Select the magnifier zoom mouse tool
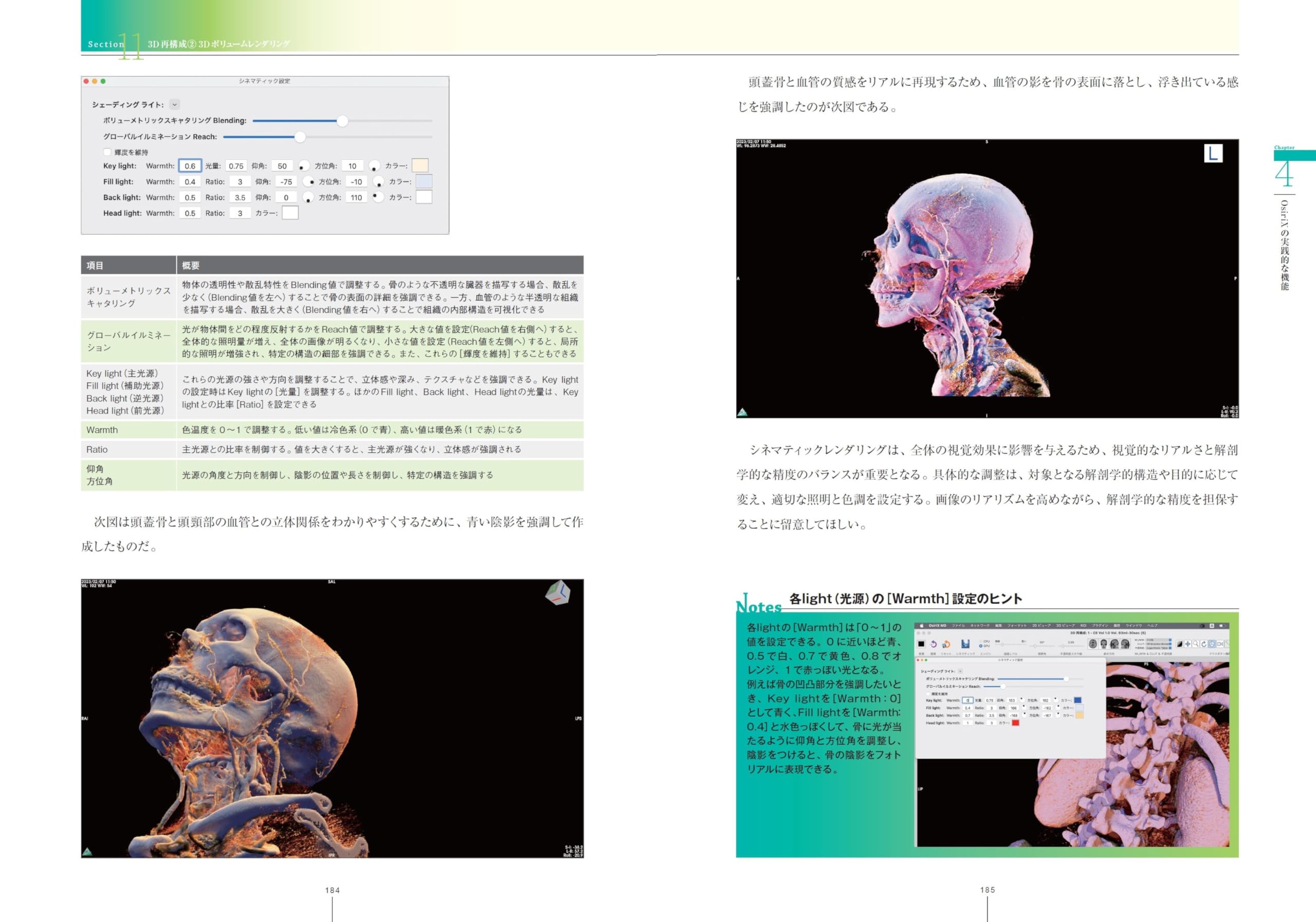Image resolution: width=1316 pixels, height=922 pixels. pos(1196,644)
